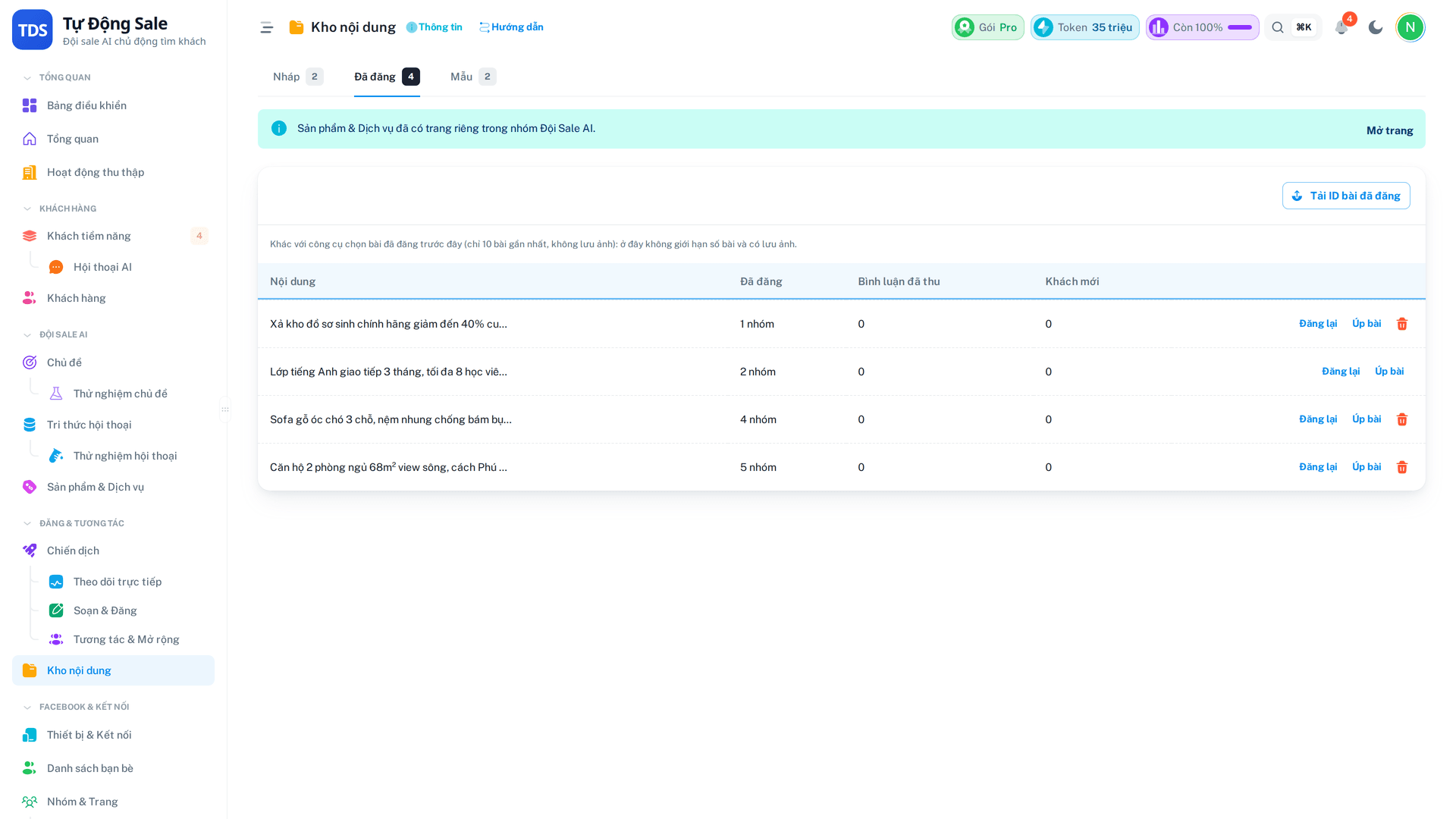1456x819 pixels.
Task: Click the TDS logo icon
Action: tap(33, 30)
